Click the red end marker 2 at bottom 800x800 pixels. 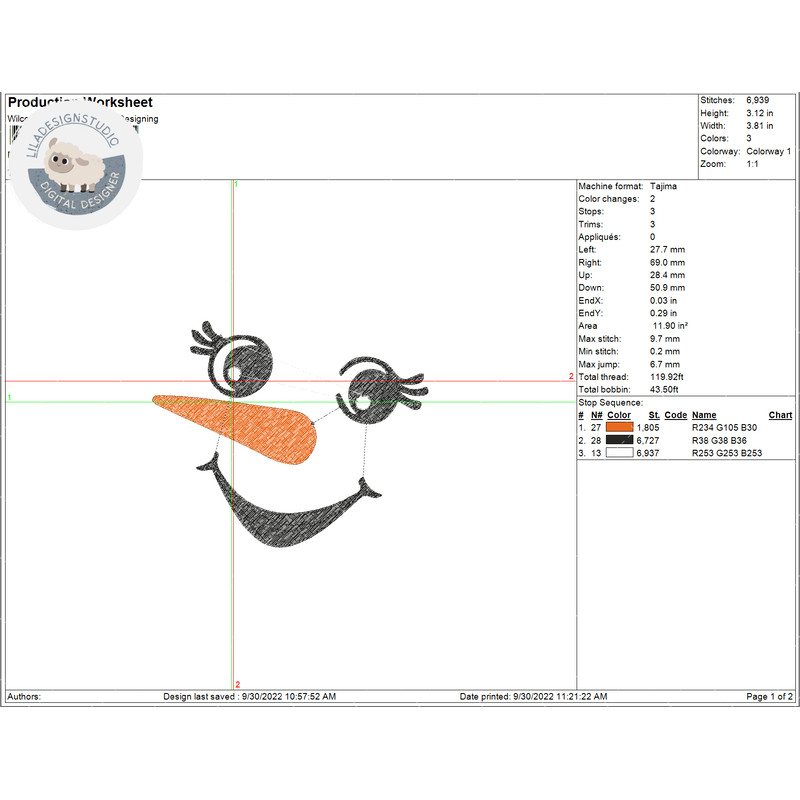(x=237, y=684)
